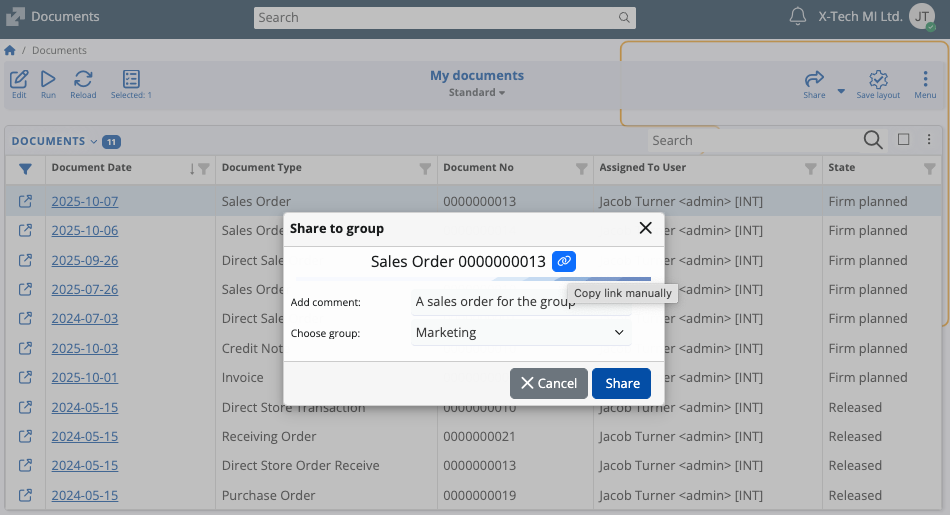Screen dimensions: 950x515
Task: Click the Add comment text field
Action: pos(521,301)
